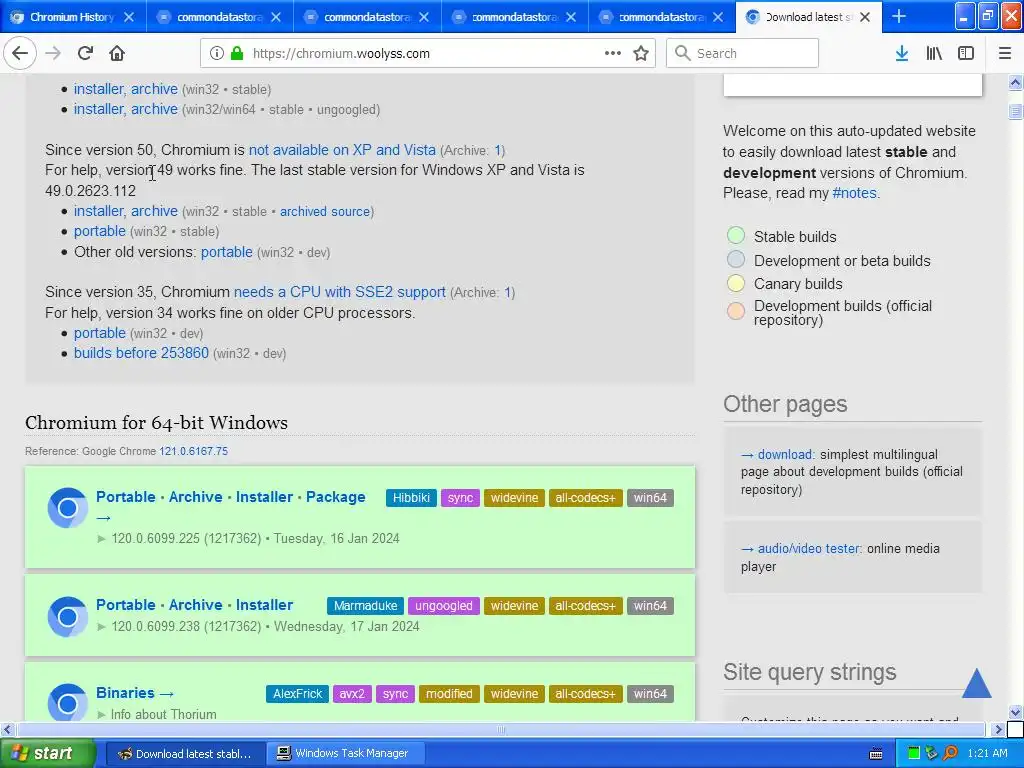This screenshot has height=768, width=1024.
Task: Click the ungoogled tag badge
Action: coord(443,606)
